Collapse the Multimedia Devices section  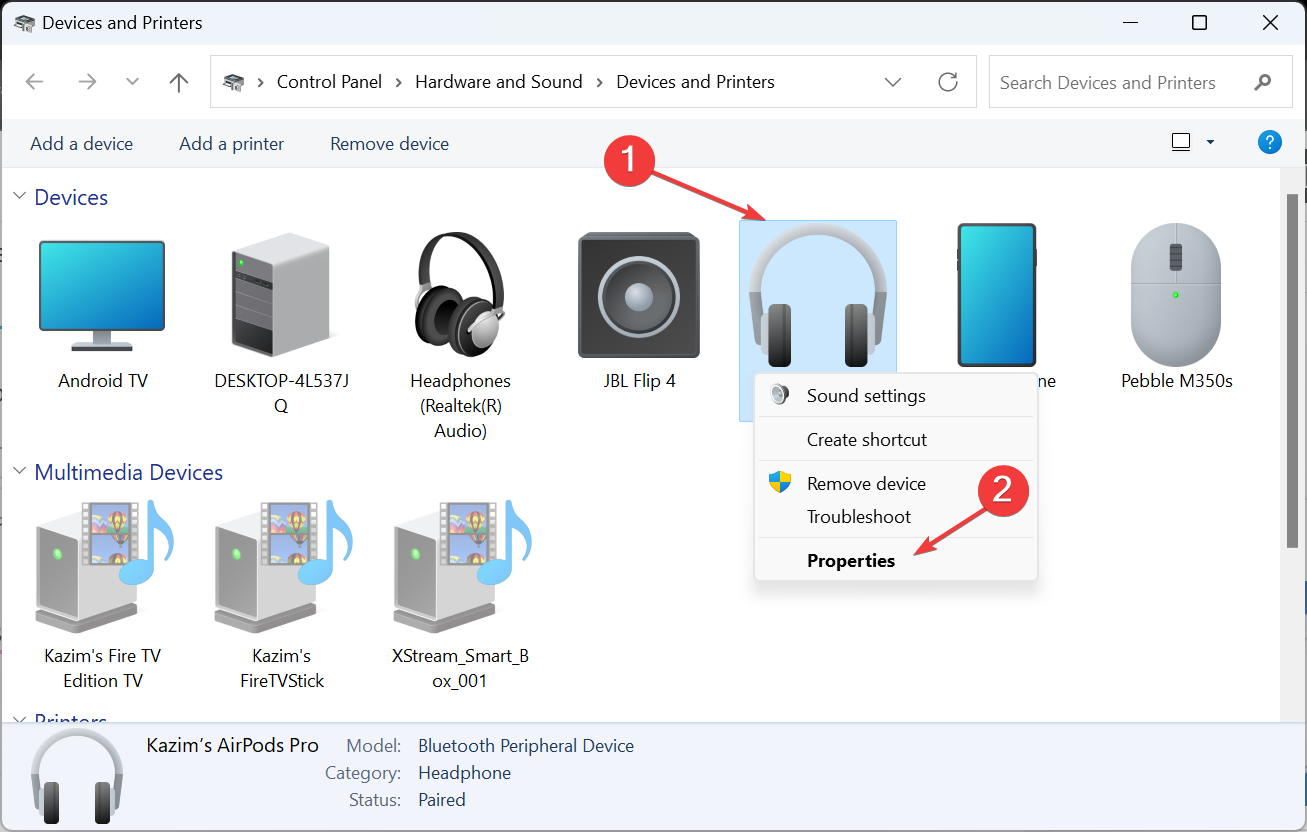click(x=20, y=471)
